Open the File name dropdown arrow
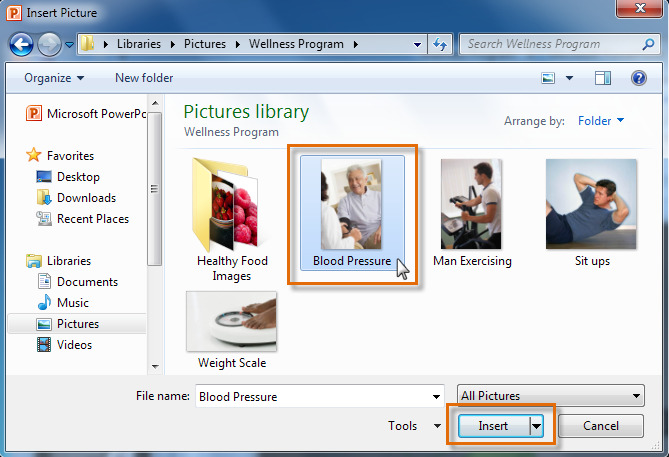Image resolution: width=669 pixels, height=457 pixels. (436, 396)
